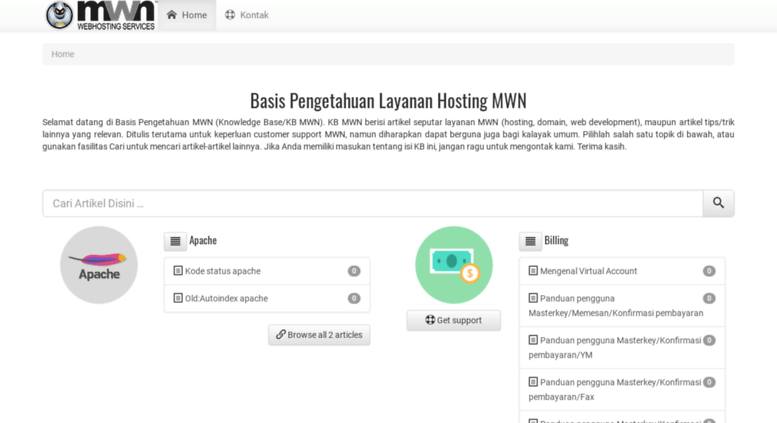The width and height of the screenshot is (777, 423).
Task: Open article Panduan pengguna Masterkey/Memesan/Konfirmasi pembayaran
Action: 615,306
